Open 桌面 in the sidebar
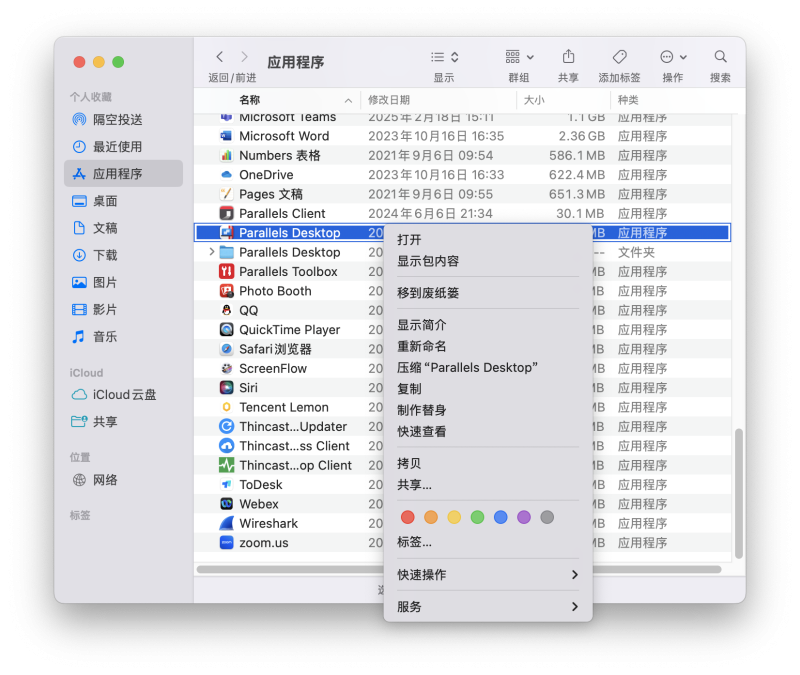 [123, 201]
